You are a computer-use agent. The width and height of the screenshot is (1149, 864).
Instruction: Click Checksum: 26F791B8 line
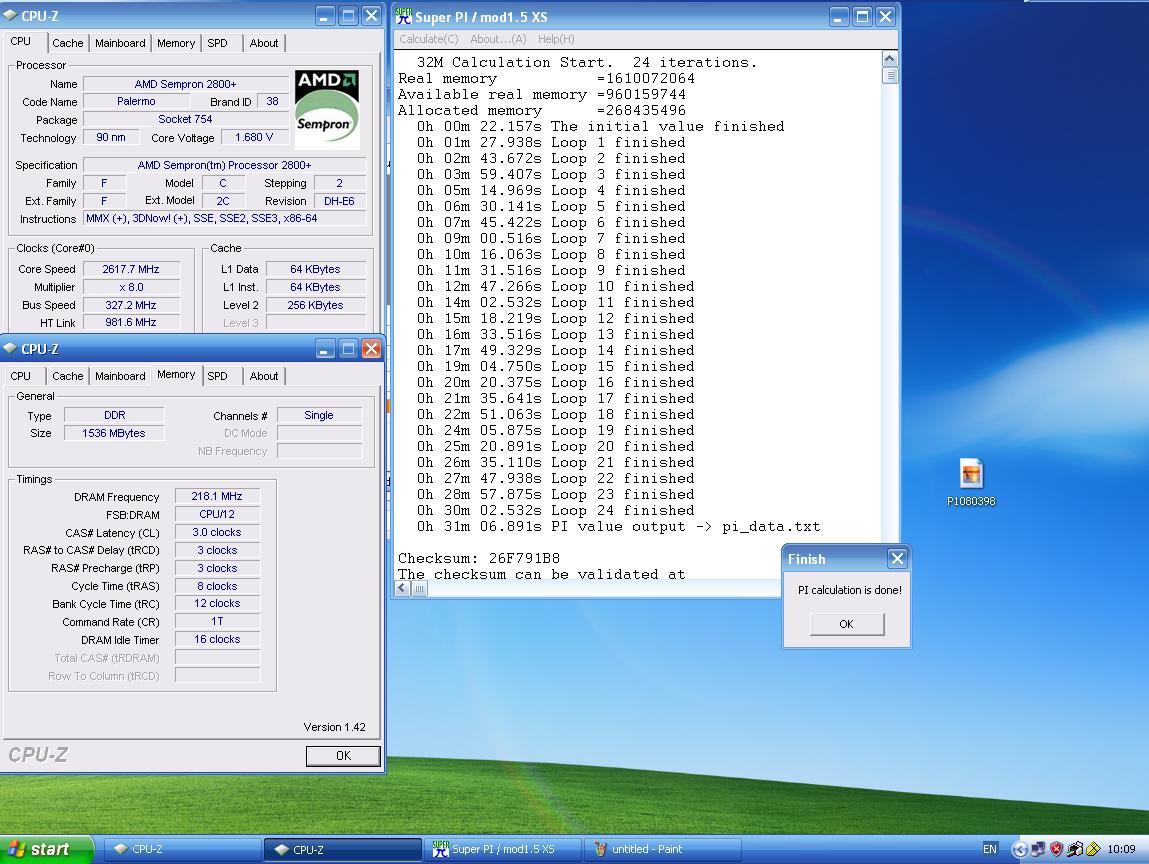click(479, 558)
